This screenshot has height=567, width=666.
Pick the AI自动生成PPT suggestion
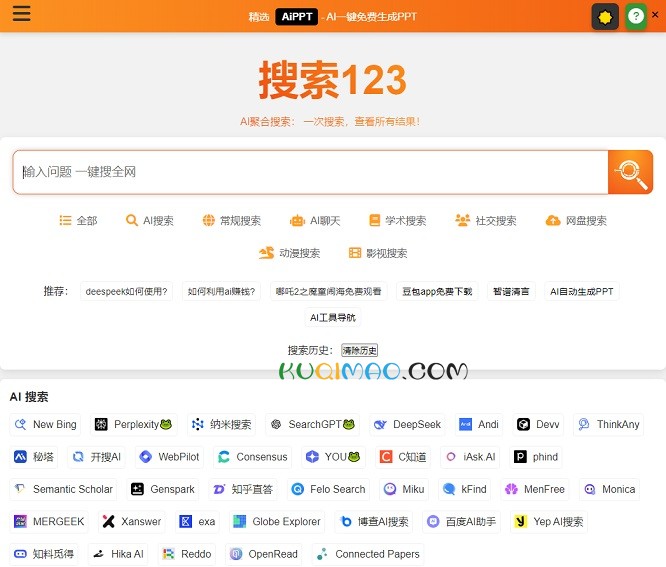point(581,291)
